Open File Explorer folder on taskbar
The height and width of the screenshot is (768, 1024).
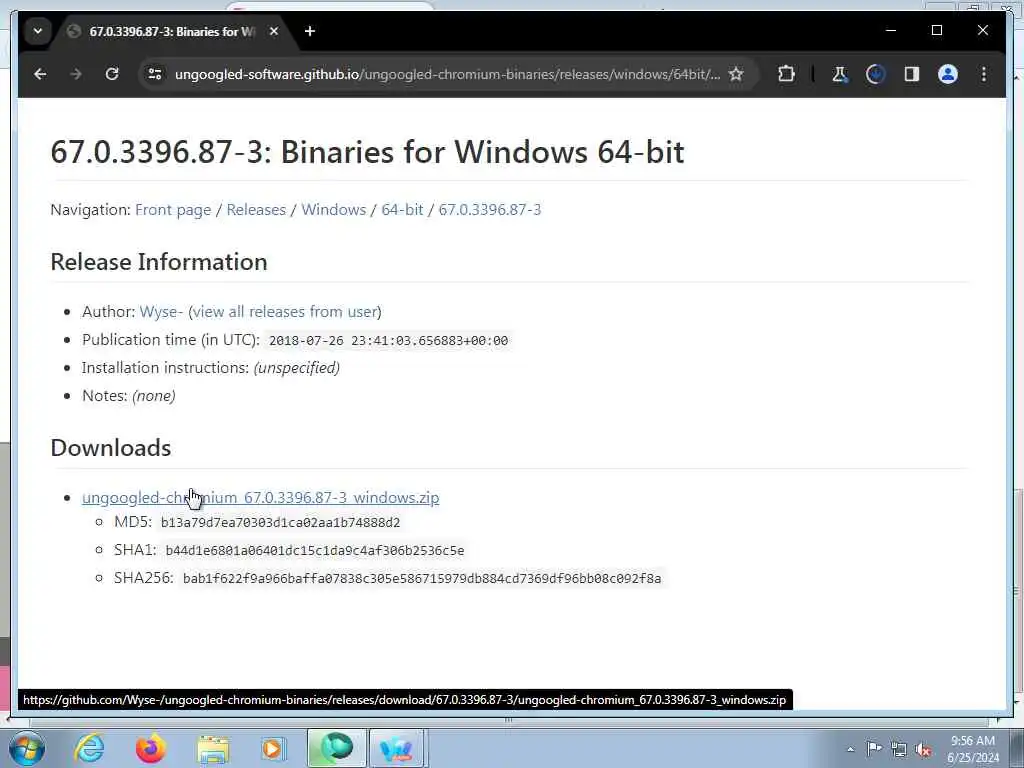[x=213, y=749]
